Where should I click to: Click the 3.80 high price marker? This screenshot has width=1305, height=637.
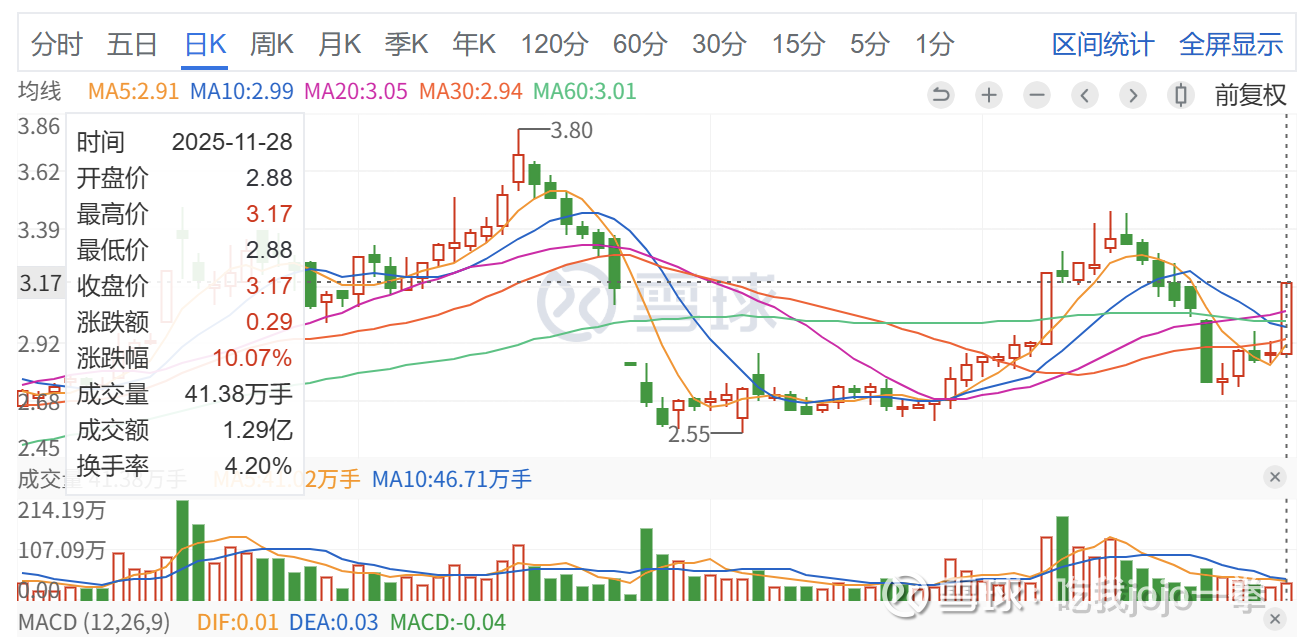[572, 130]
